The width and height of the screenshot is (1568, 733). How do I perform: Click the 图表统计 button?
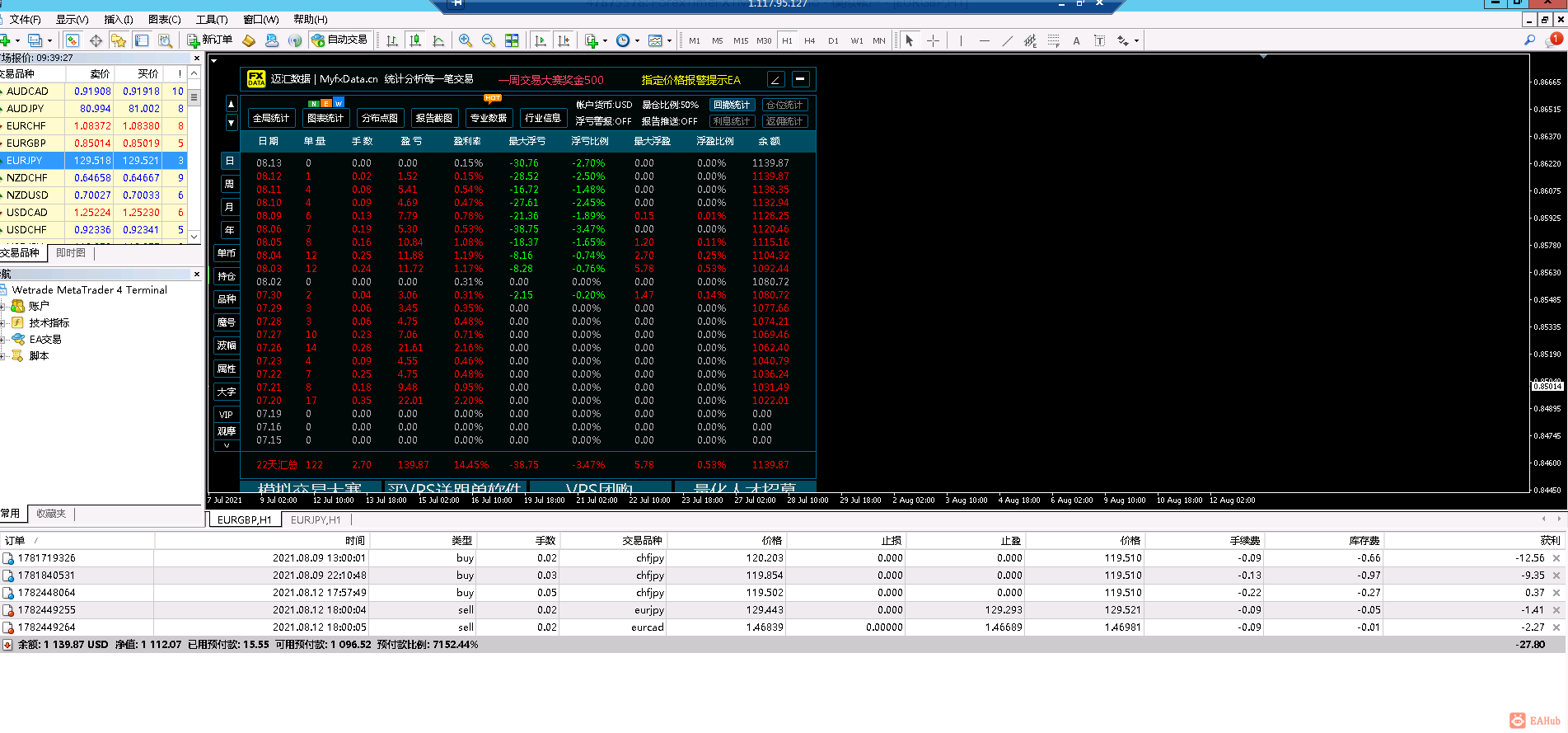pyautogui.click(x=325, y=118)
